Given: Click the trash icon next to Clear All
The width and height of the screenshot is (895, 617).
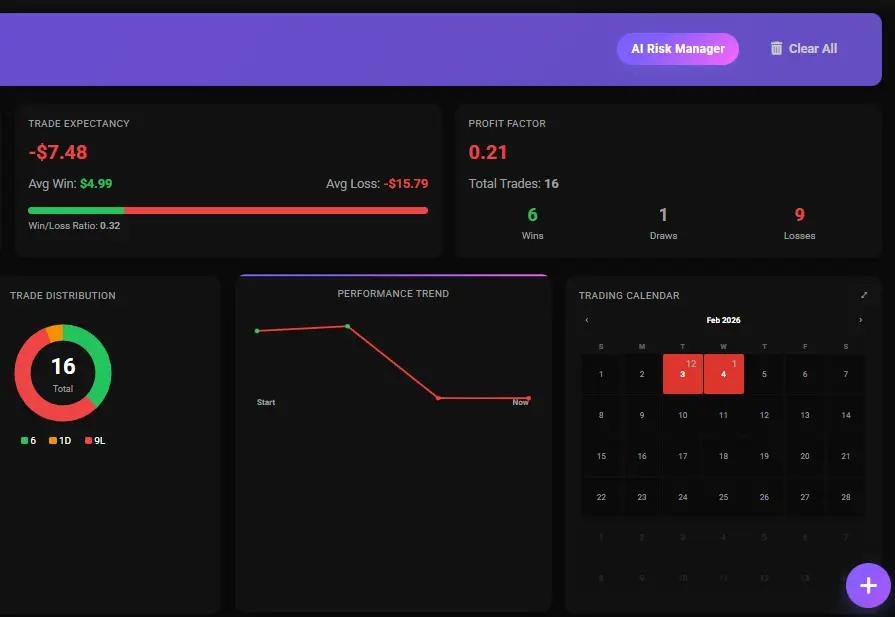Looking at the screenshot, I should pyautogui.click(x=777, y=48).
